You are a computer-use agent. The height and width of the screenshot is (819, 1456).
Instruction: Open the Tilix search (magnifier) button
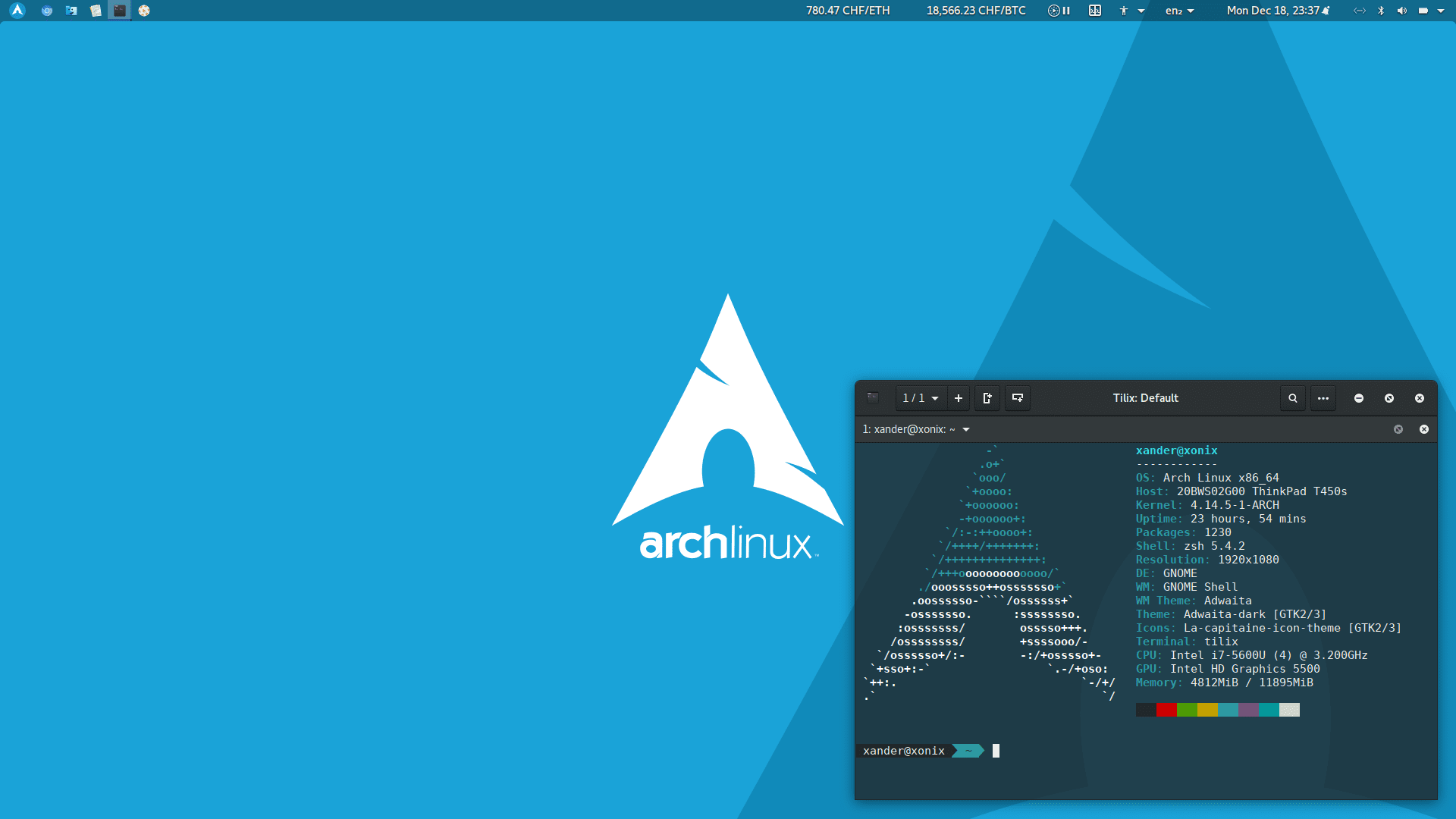[x=1293, y=398]
